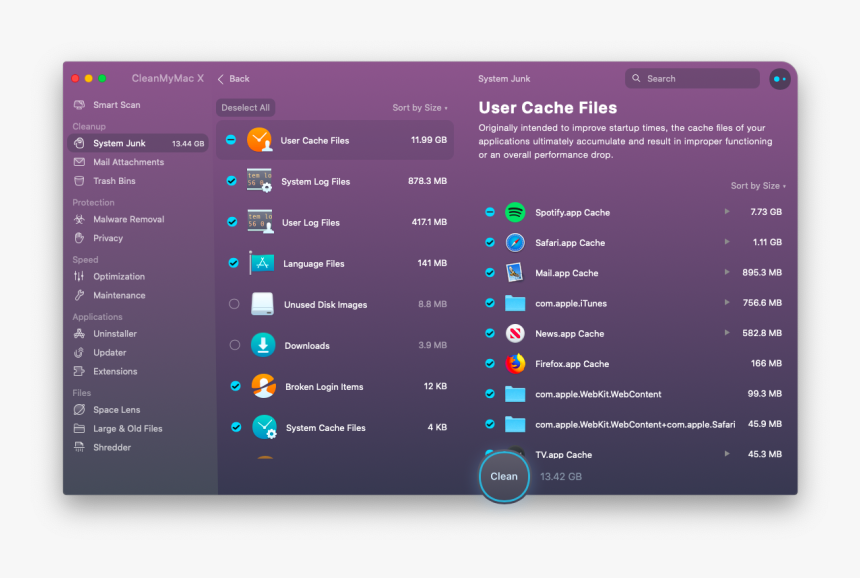Go Back to previous view
The width and height of the screenshot is (860, 578).
[234, 79]
